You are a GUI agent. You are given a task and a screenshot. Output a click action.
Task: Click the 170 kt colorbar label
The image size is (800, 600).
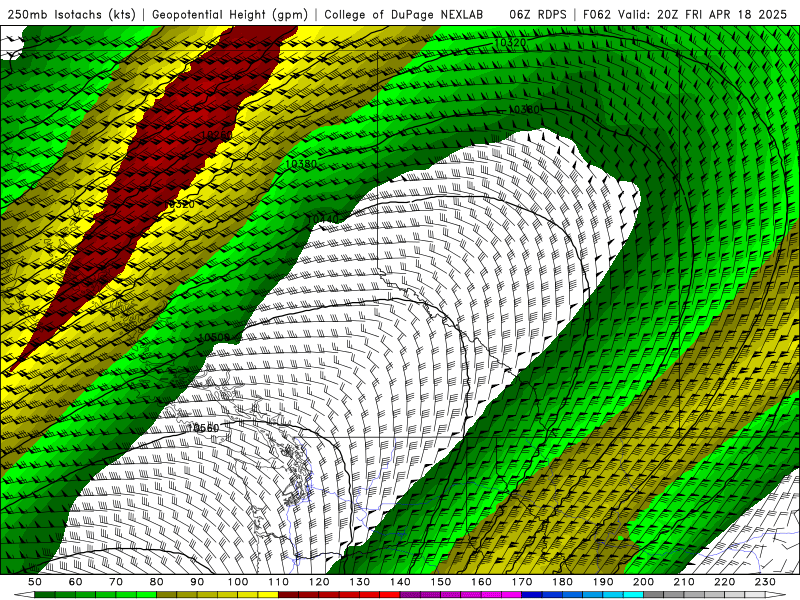click(x=522, y=582)
